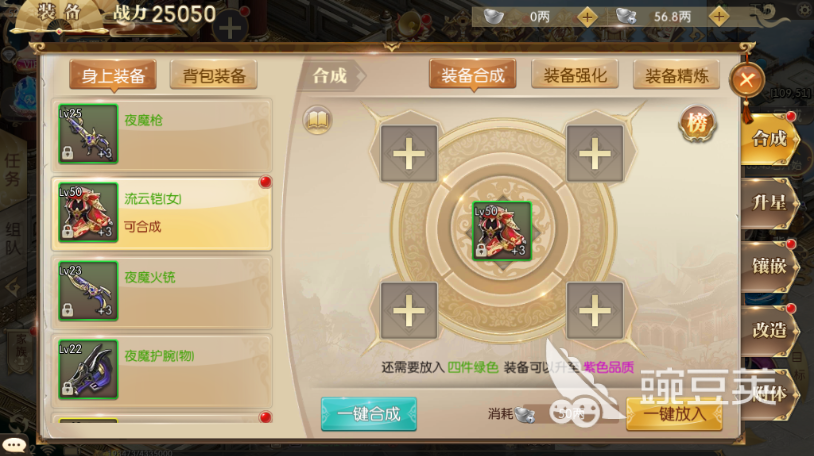
Task: Open the 装备强化 tab
Action: 575,75
